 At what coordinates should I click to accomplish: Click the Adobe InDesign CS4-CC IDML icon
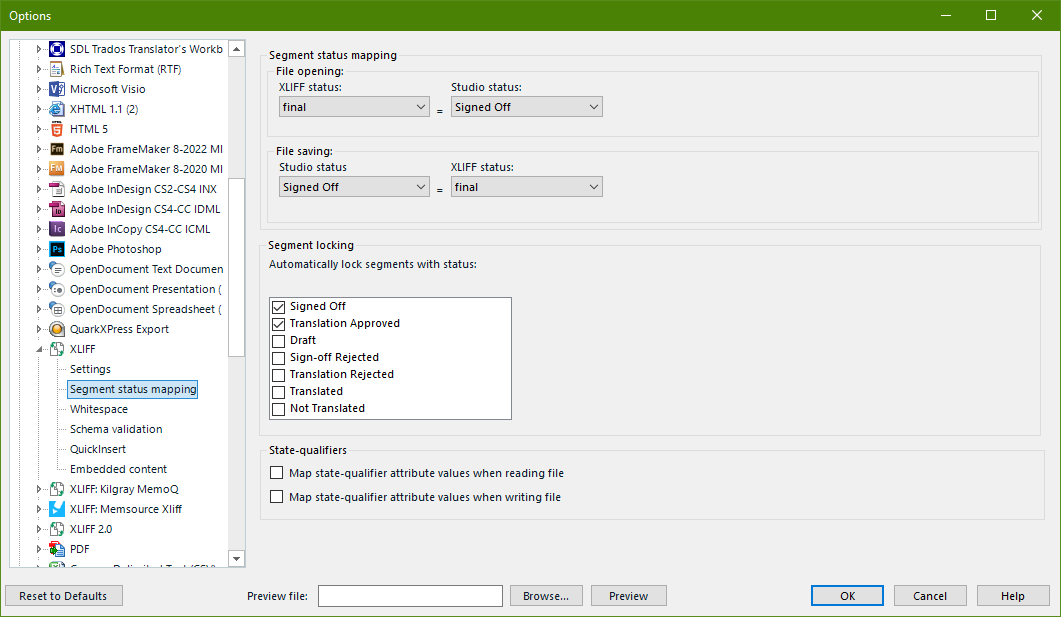58,209
